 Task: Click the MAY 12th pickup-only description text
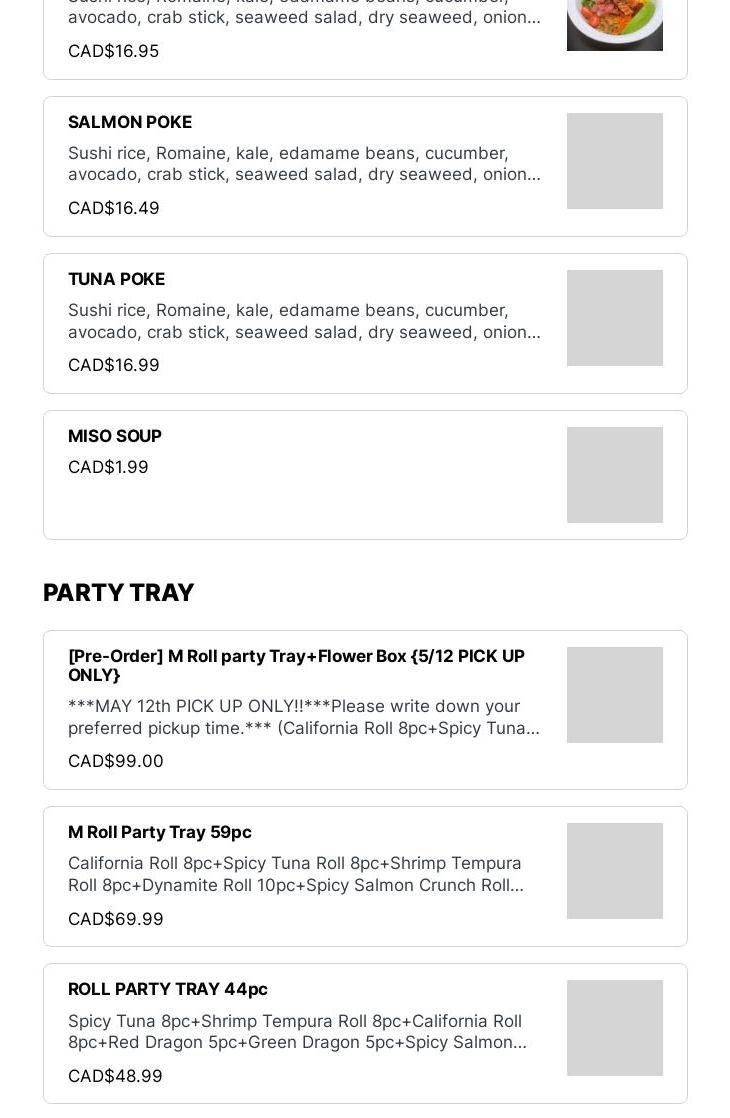[304, 717]
